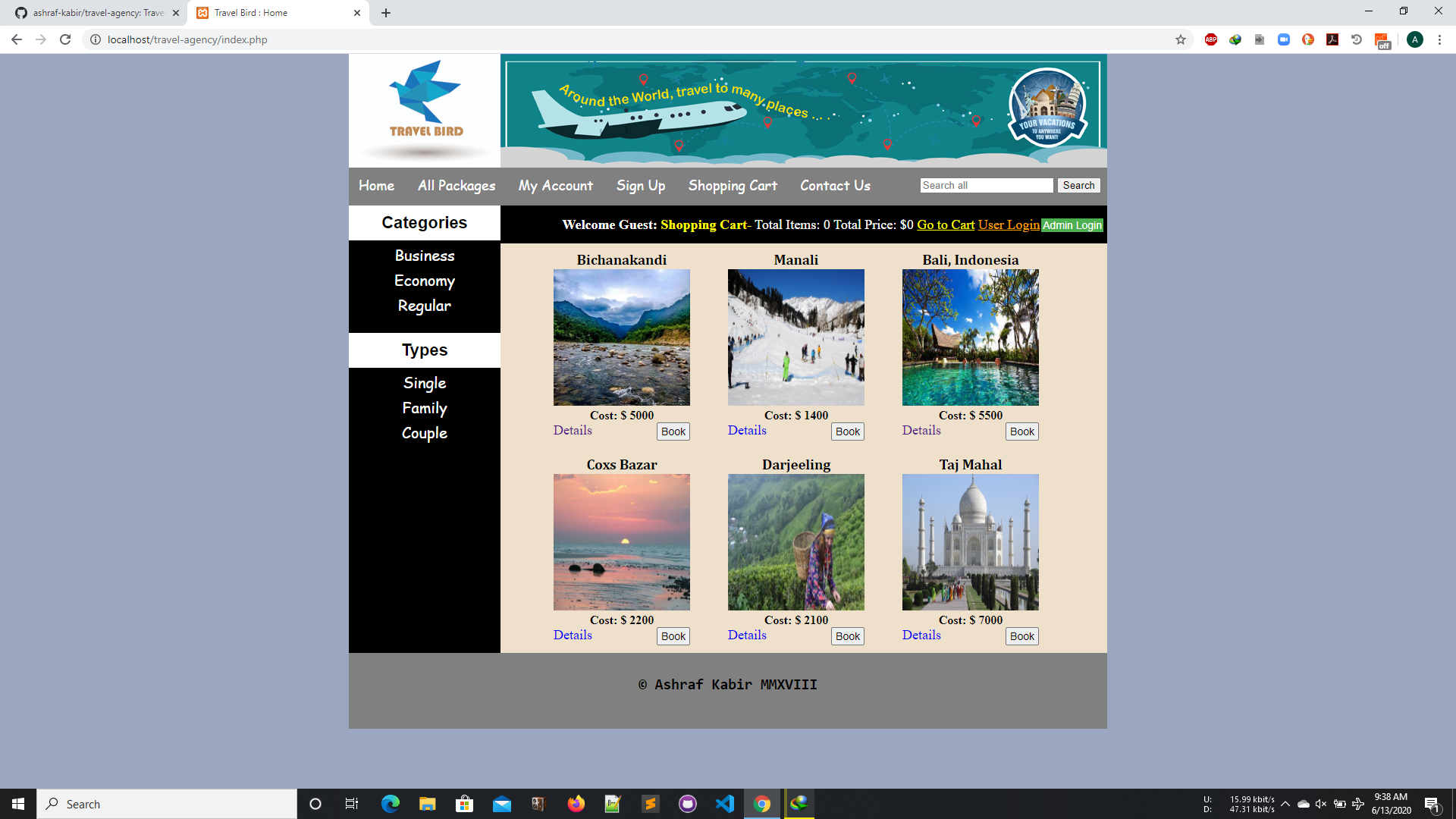Book the Manali package

click(847, 431)
